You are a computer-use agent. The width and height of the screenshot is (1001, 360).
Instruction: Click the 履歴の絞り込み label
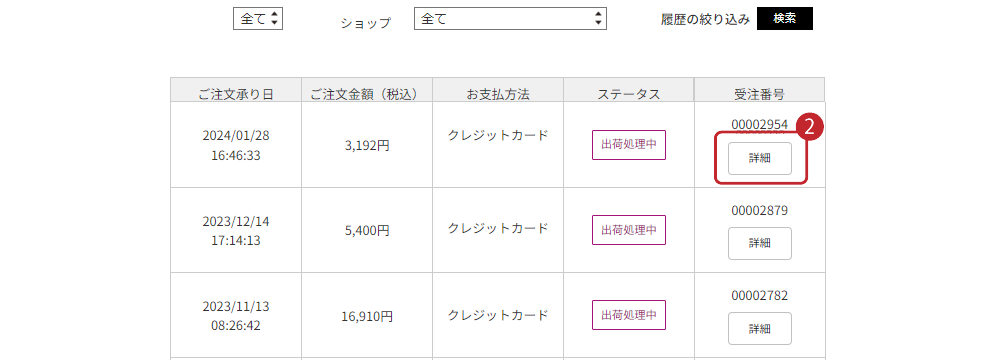pos(705,19)
